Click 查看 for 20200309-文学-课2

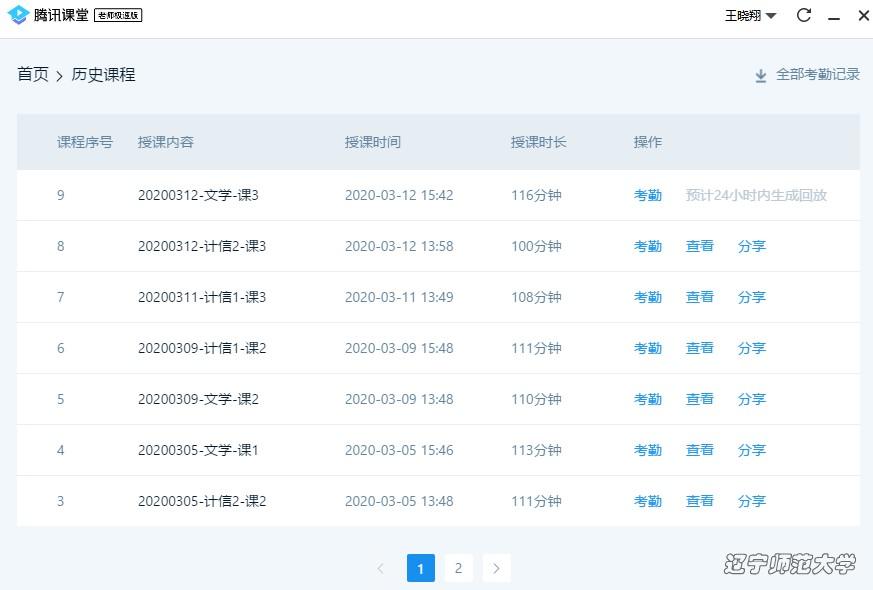699,399
